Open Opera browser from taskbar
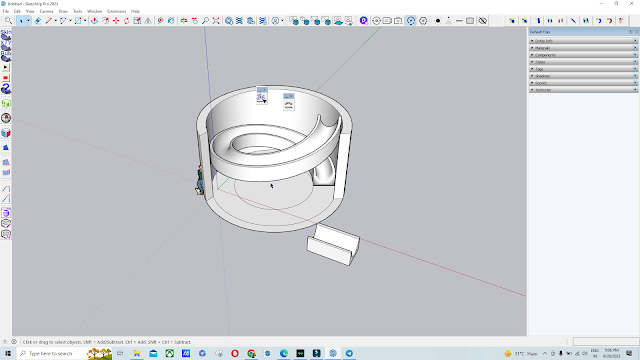 235,353
